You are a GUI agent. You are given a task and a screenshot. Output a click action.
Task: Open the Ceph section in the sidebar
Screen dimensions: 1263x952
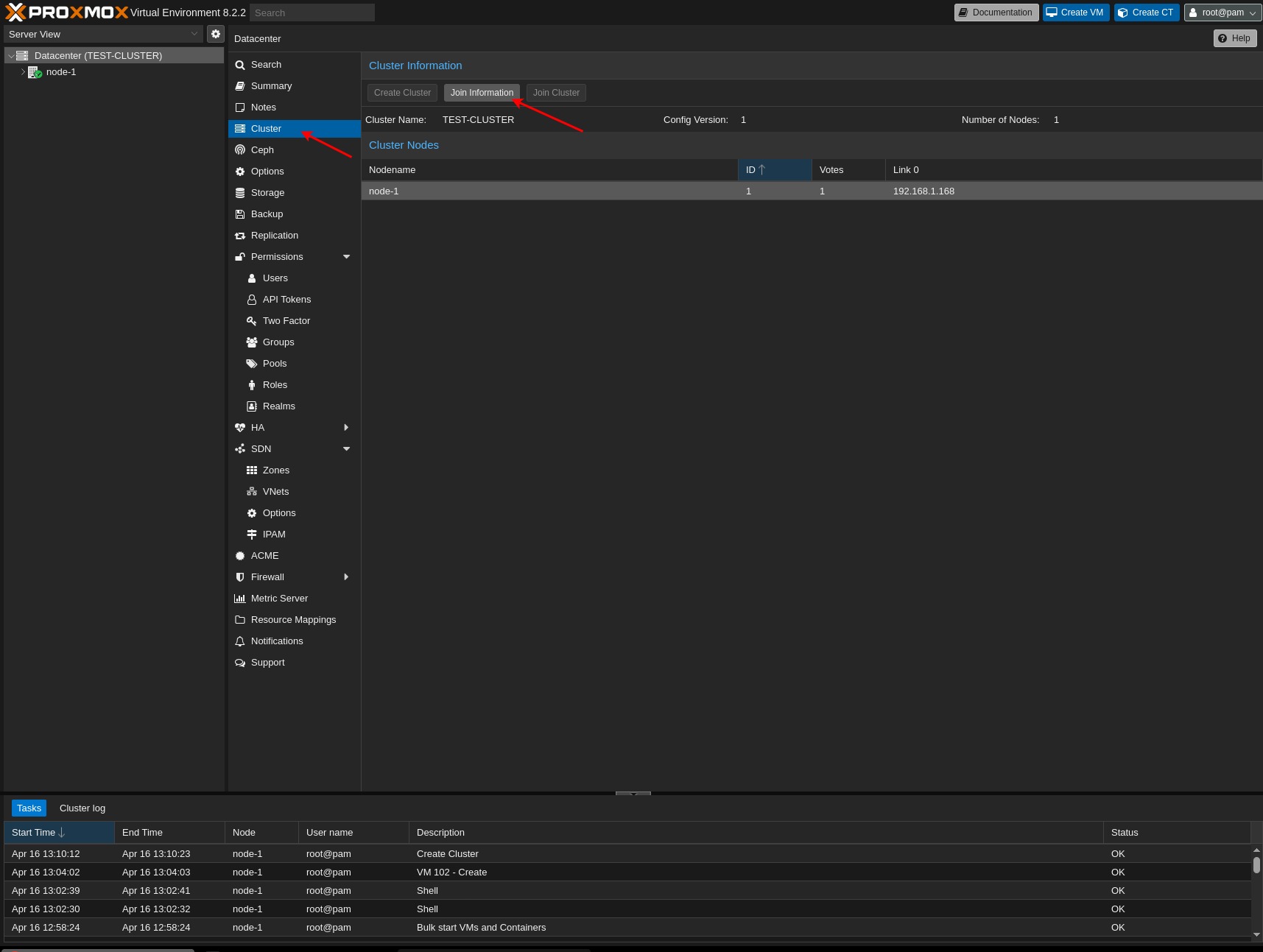(x=262, y=149)
